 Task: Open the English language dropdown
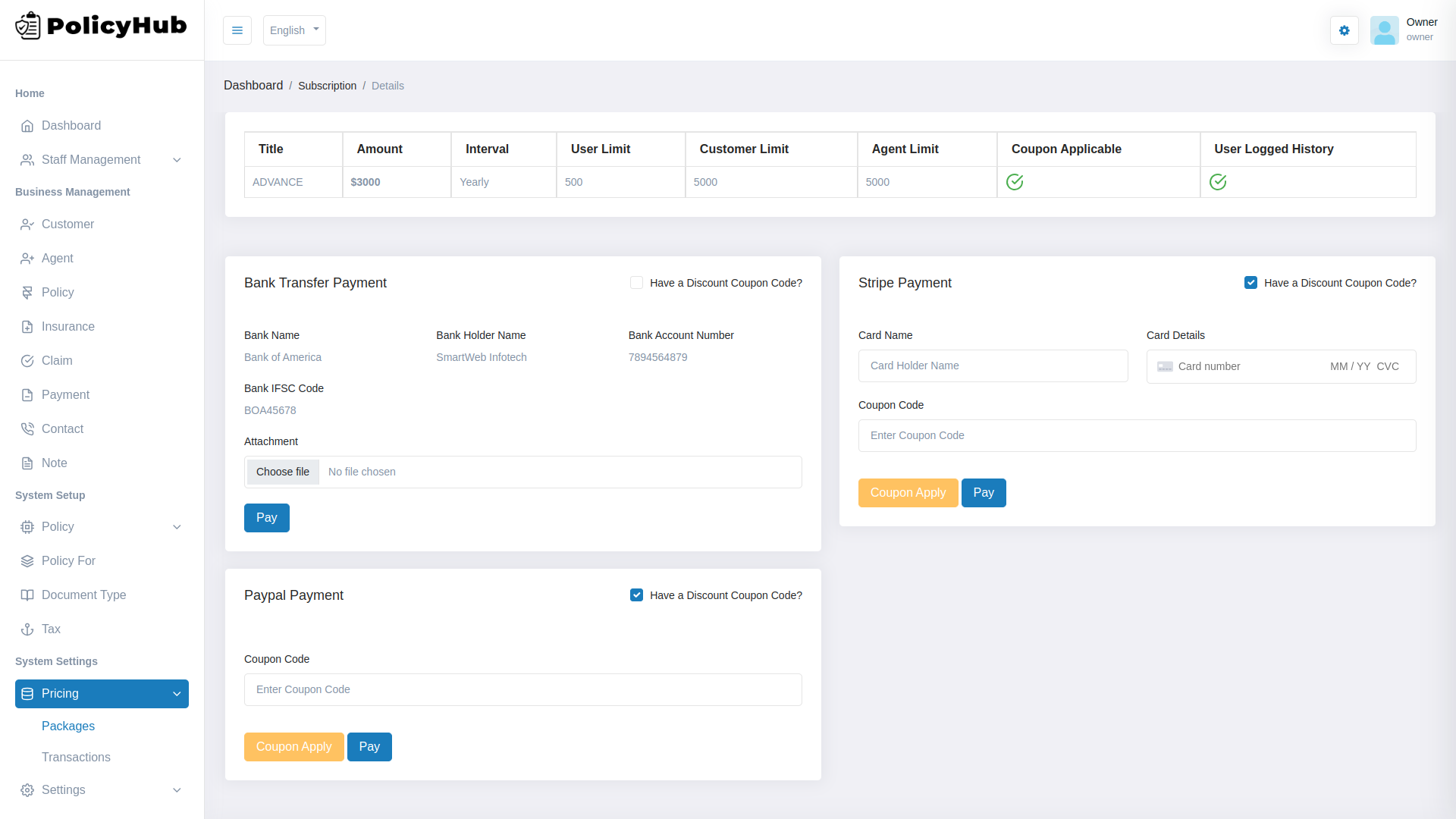coord(294,30)
